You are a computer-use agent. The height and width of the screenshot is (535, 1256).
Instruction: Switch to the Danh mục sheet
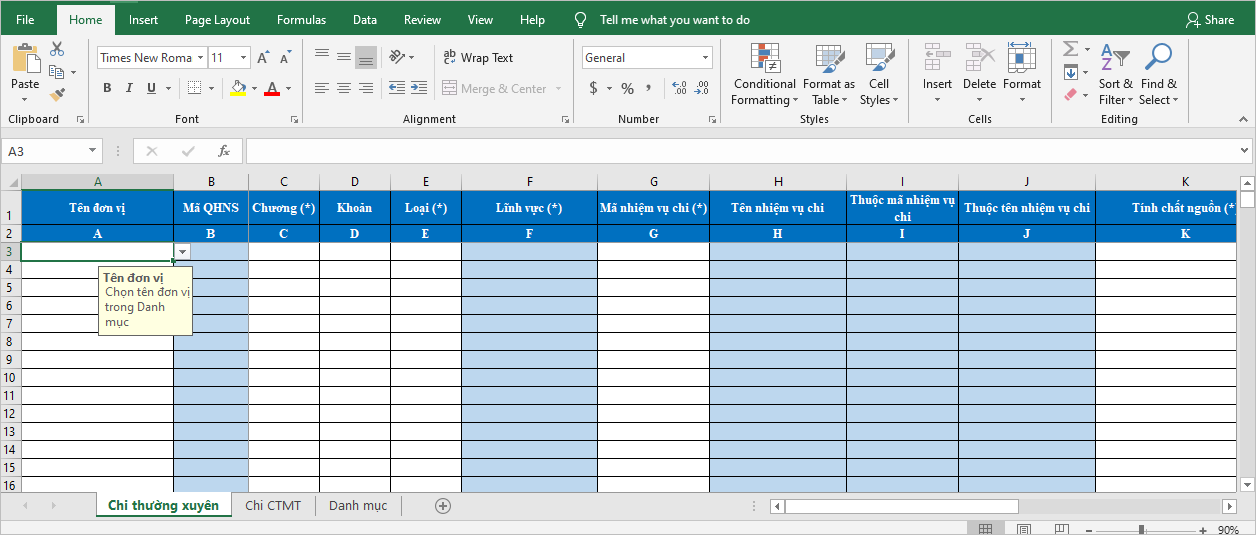(x=358, y=506)
